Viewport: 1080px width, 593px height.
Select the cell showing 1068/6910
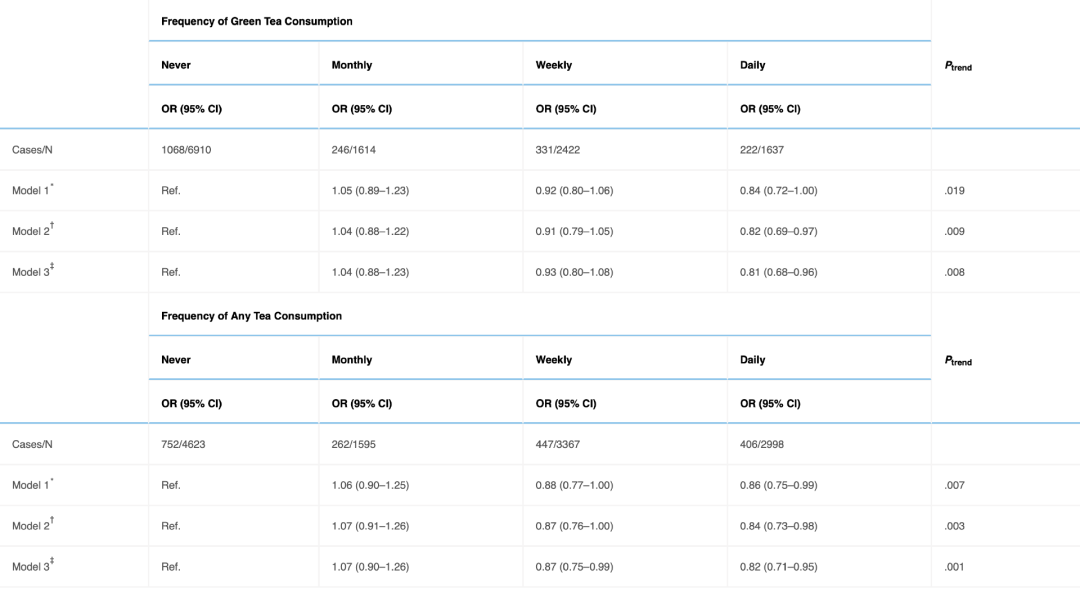(x=186, y=150)
